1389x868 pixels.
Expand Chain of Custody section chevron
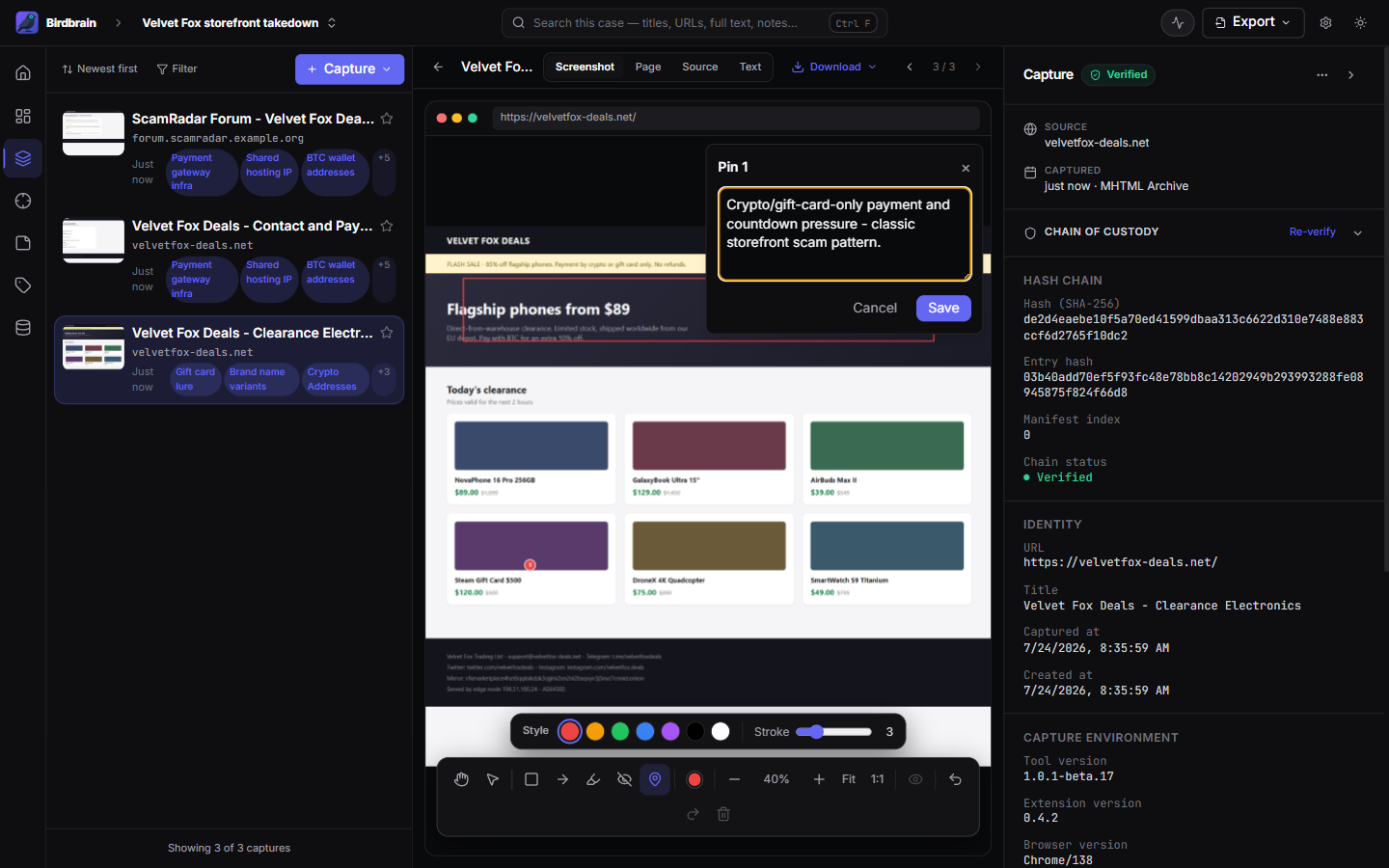click(1357, 232)
